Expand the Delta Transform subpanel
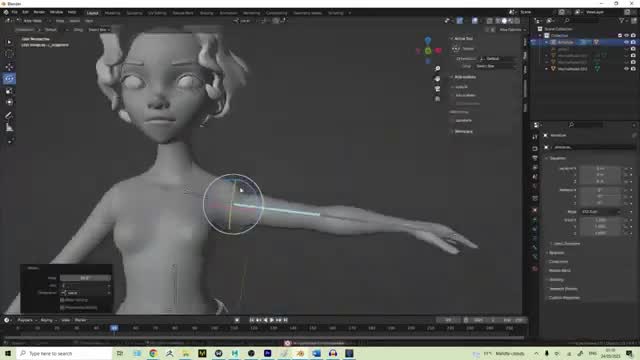The width and height of the screenshot is (640, 360). coord(565,244)
